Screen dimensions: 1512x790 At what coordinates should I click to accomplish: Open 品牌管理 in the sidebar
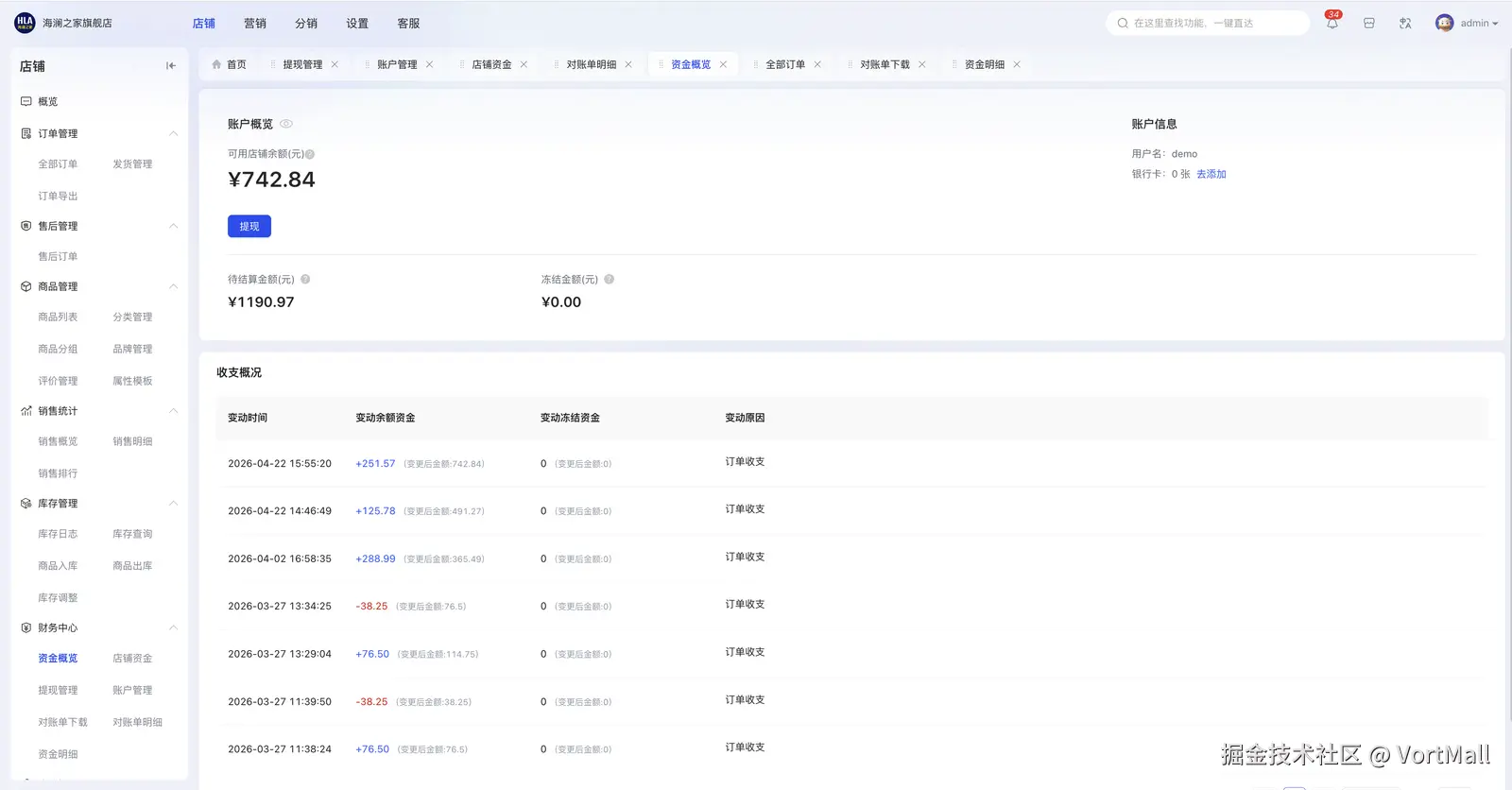point(132,350)
